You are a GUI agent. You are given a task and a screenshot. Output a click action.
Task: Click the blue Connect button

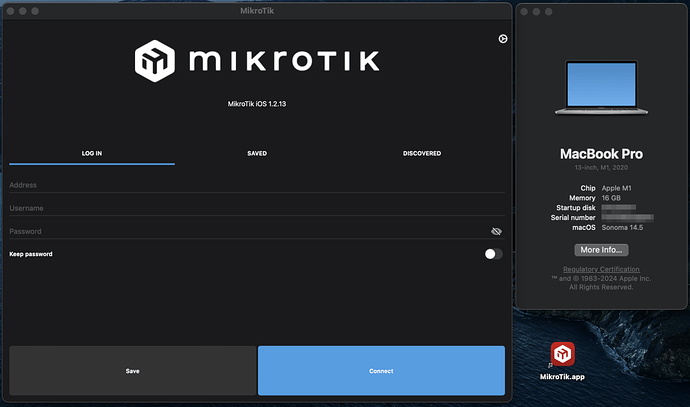coord(381,370)
